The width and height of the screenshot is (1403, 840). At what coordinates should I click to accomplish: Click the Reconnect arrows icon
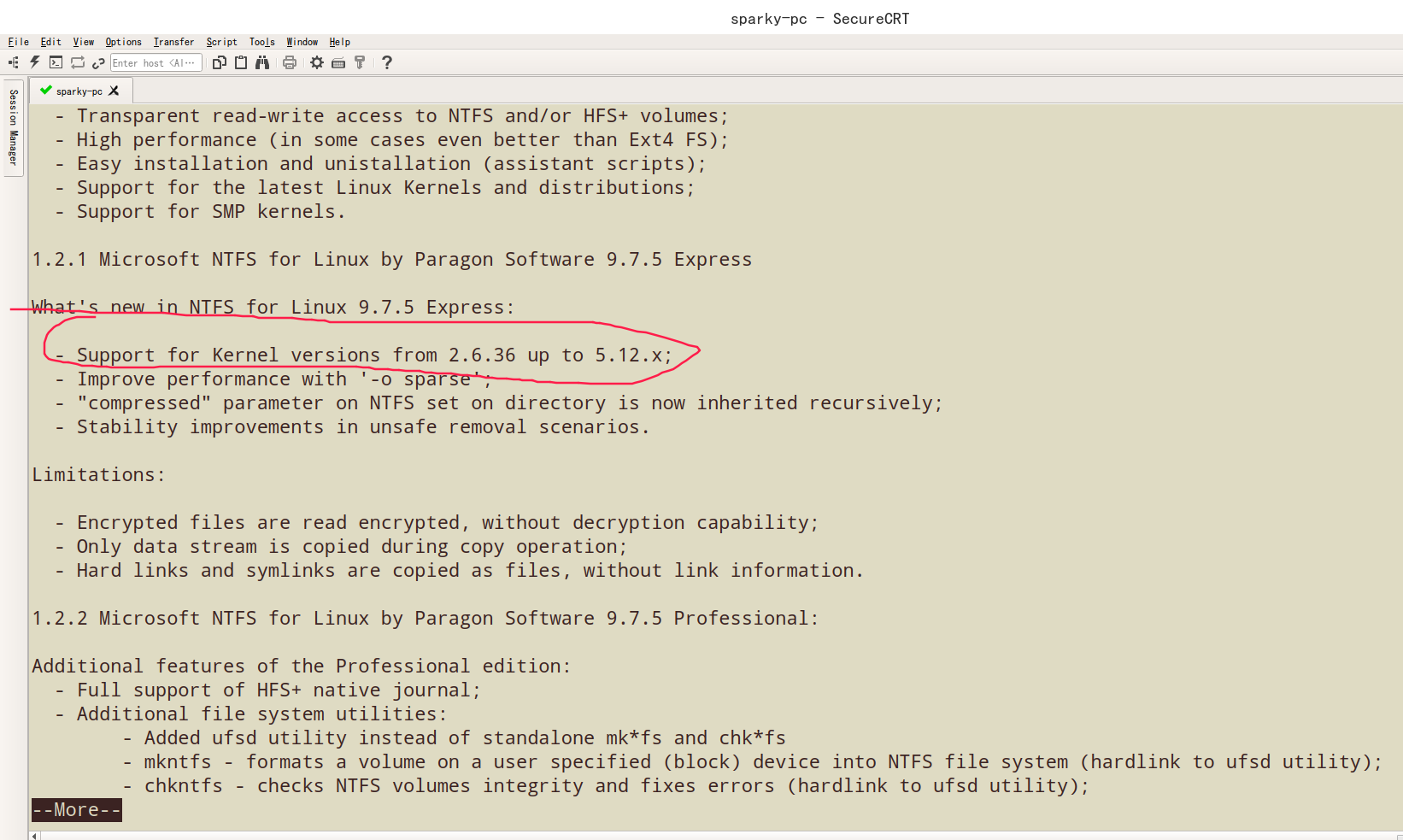pos(78,62)
